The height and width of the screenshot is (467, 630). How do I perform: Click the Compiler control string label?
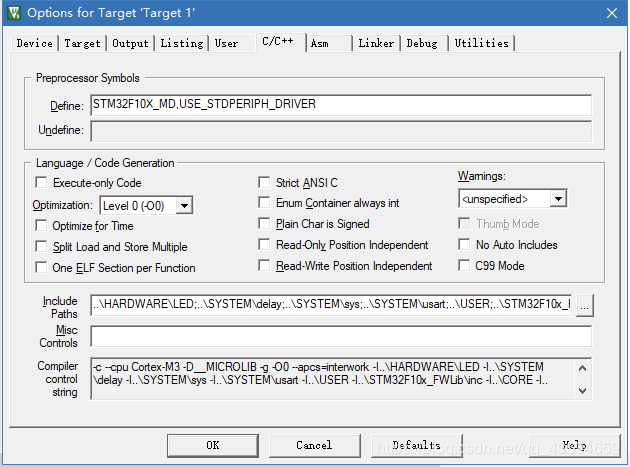click(57, 379)
